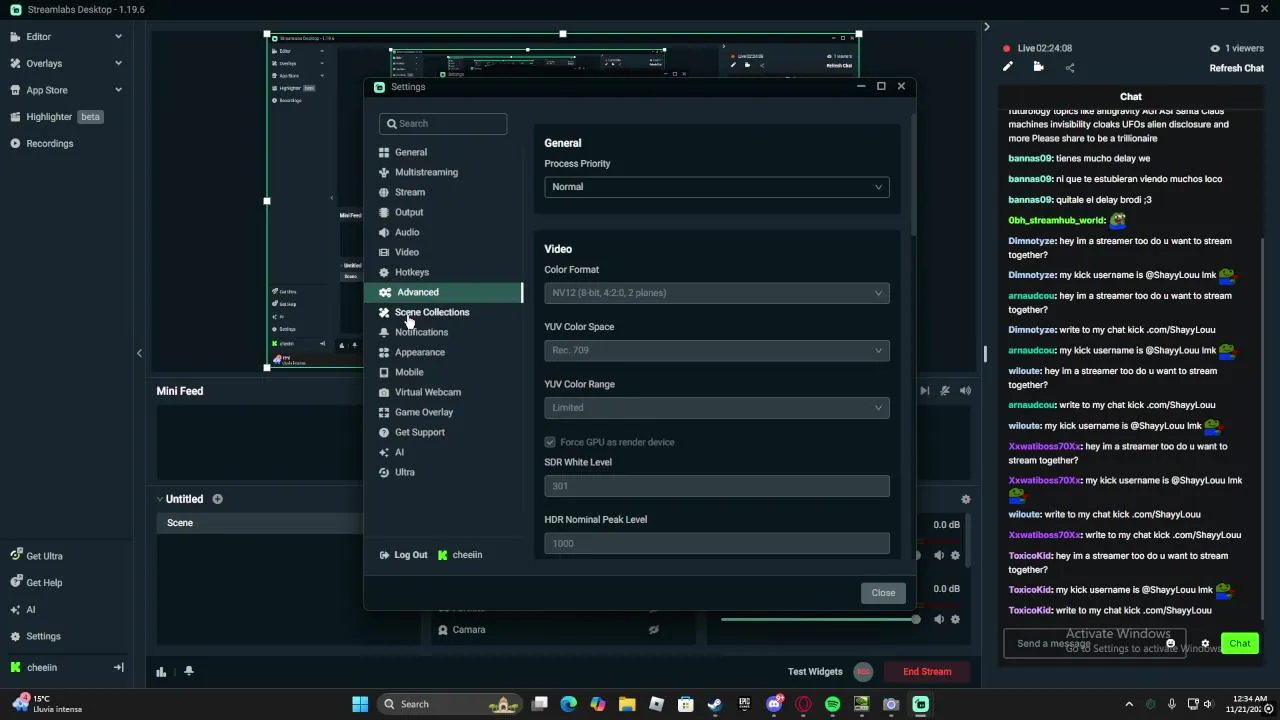The image size is (1280, 720).
Task: Click the settings Search field
Action: (443, 124)
